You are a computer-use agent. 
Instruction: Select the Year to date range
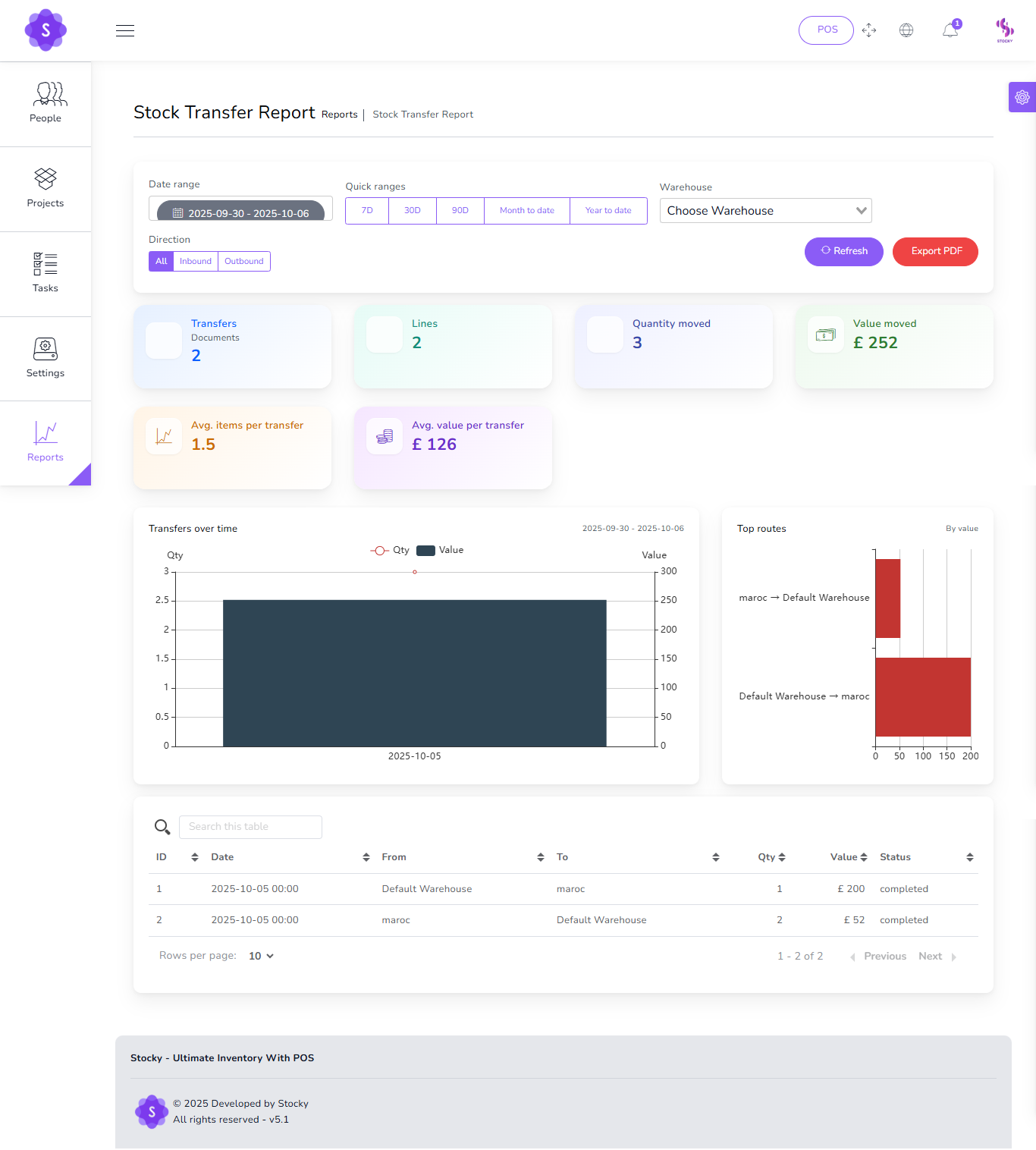tap(608, 211)
